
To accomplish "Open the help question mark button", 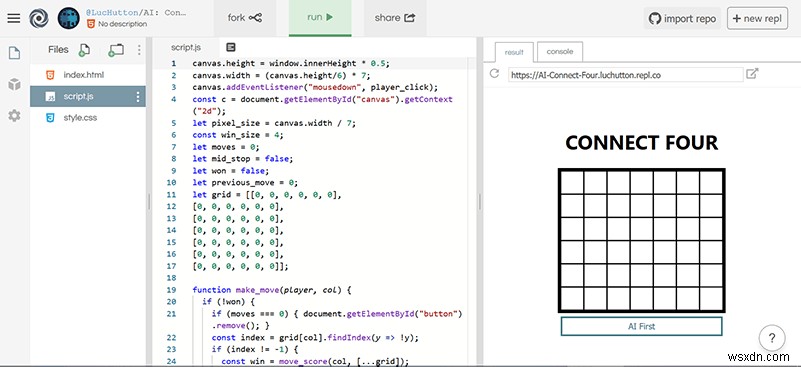I will click(772, 338).
